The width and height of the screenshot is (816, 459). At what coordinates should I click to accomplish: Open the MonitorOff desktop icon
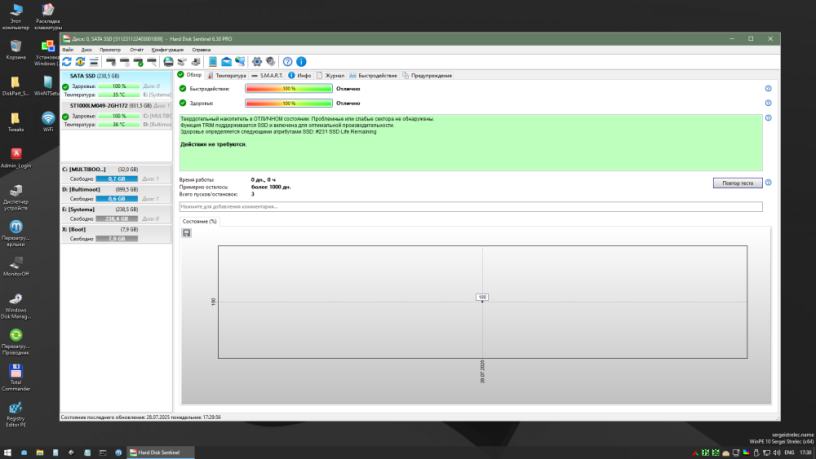coord(16,266)
